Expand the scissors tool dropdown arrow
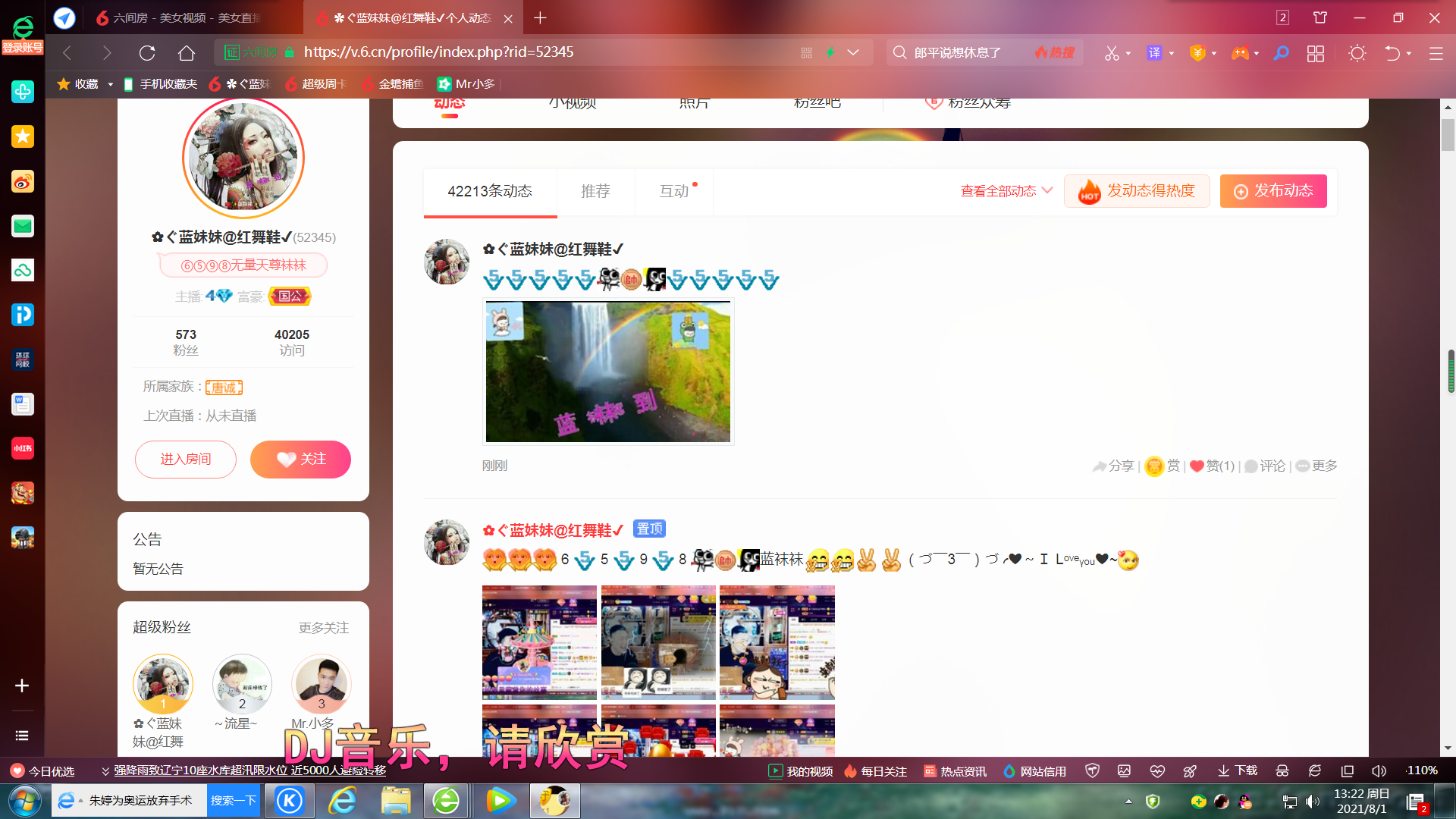Viewport: 1456px width, 819px height. click(1128, 54)
